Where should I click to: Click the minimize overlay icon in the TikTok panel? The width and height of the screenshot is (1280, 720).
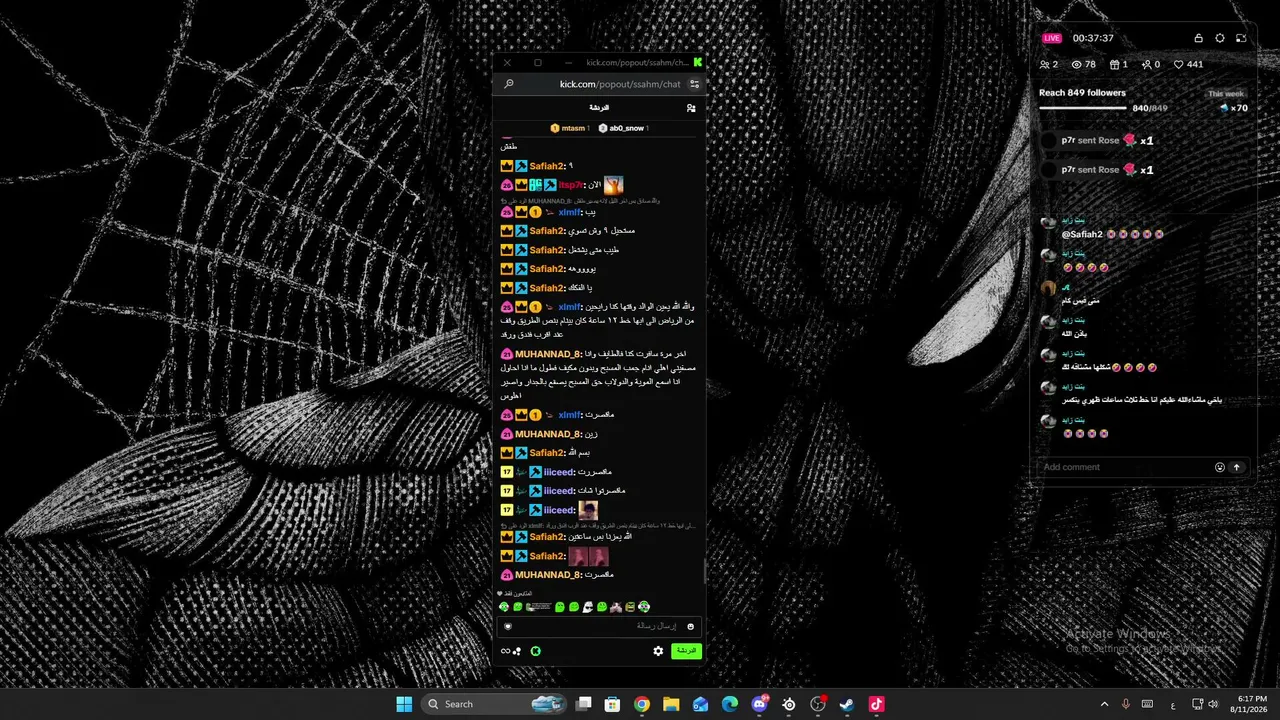click(x=1241, y=38)
